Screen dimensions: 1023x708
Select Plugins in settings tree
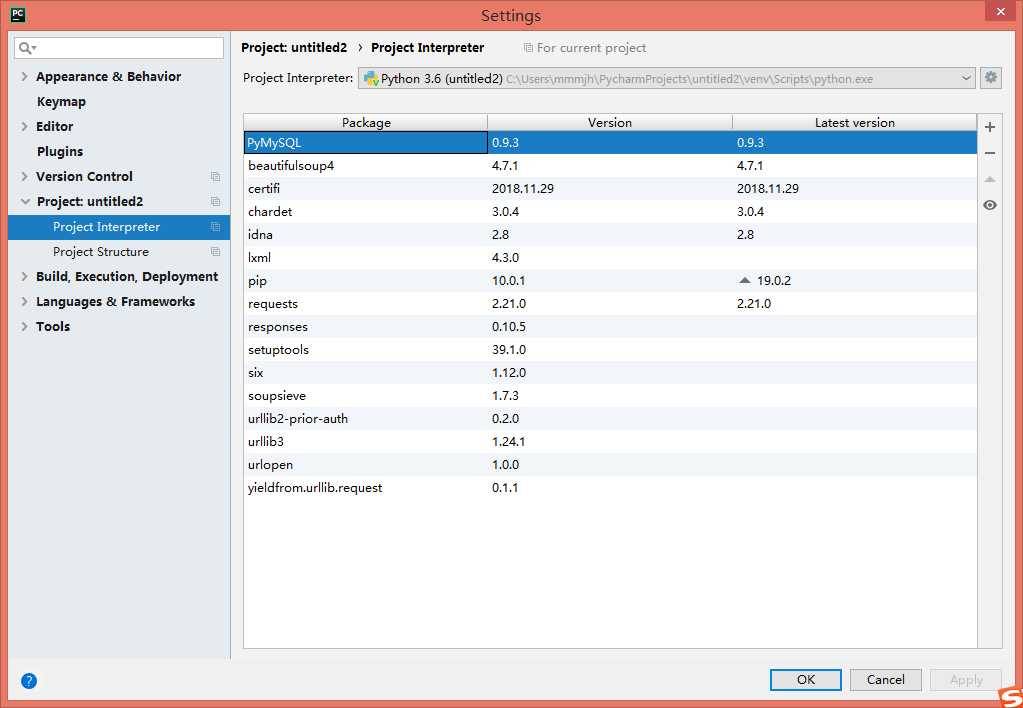click(x=60, y=151)
